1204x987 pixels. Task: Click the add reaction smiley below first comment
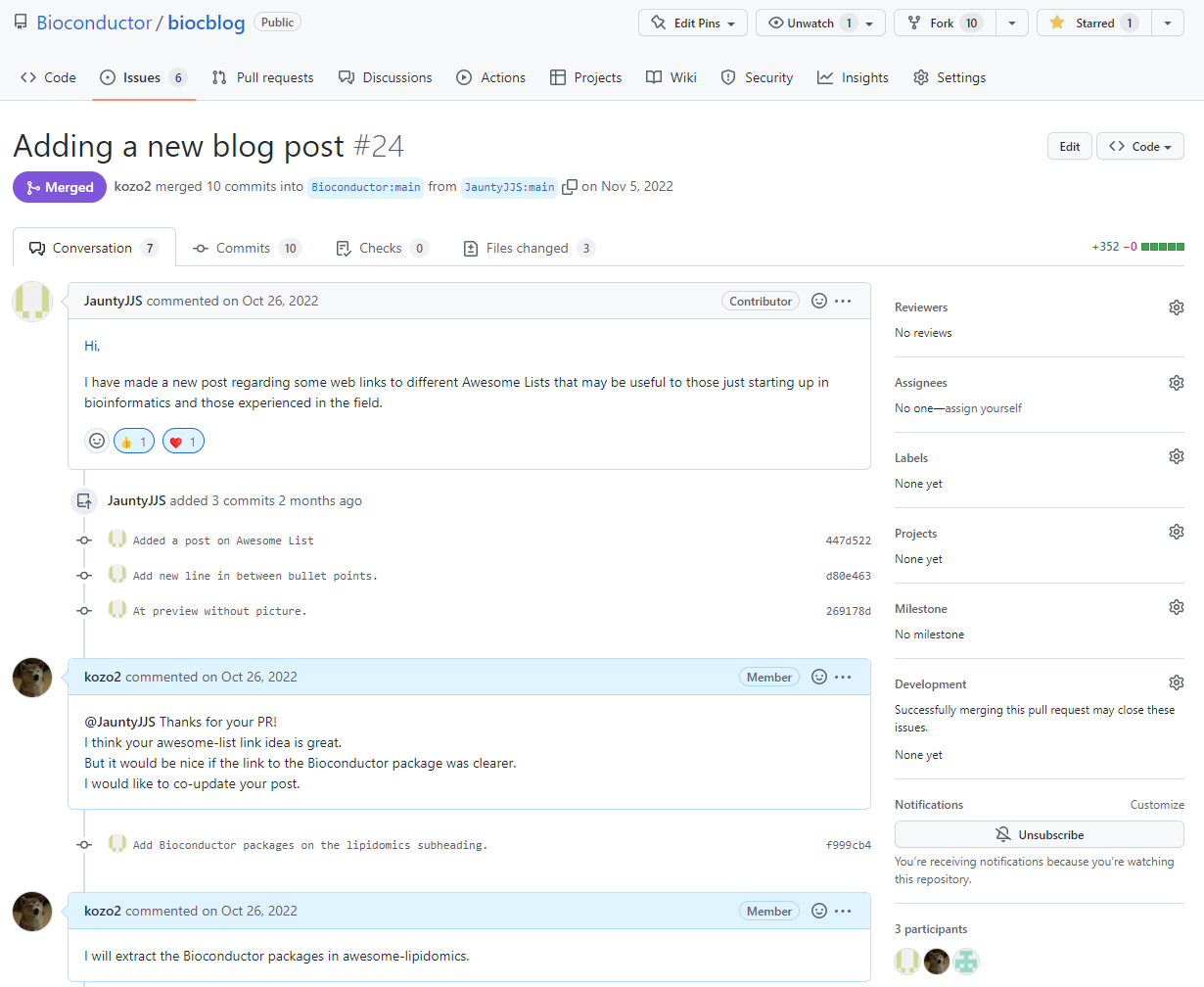pyautogui.click(x=97, y=441)
